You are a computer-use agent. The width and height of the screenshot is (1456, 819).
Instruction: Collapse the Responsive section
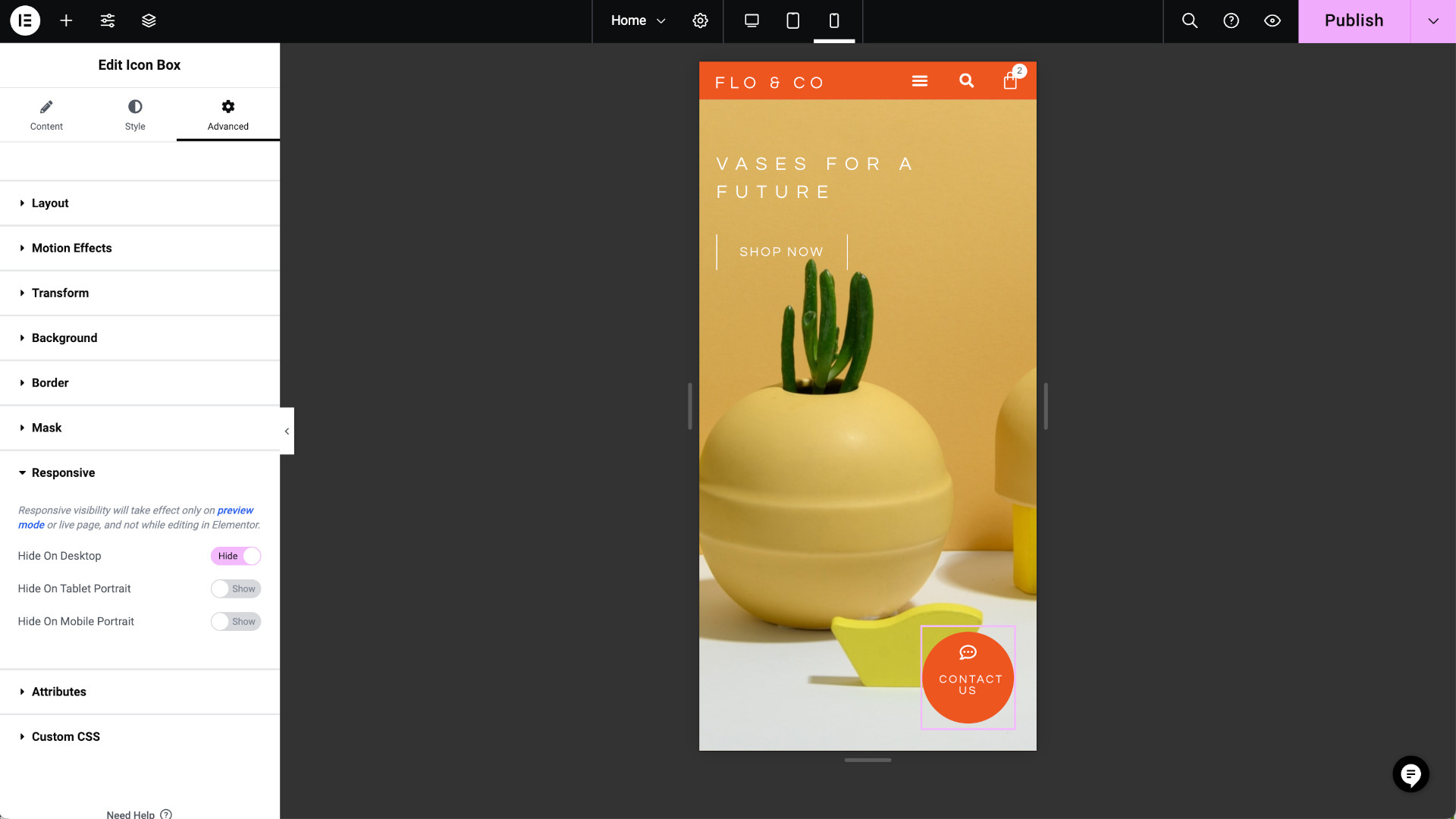click(x=140, y=472)
